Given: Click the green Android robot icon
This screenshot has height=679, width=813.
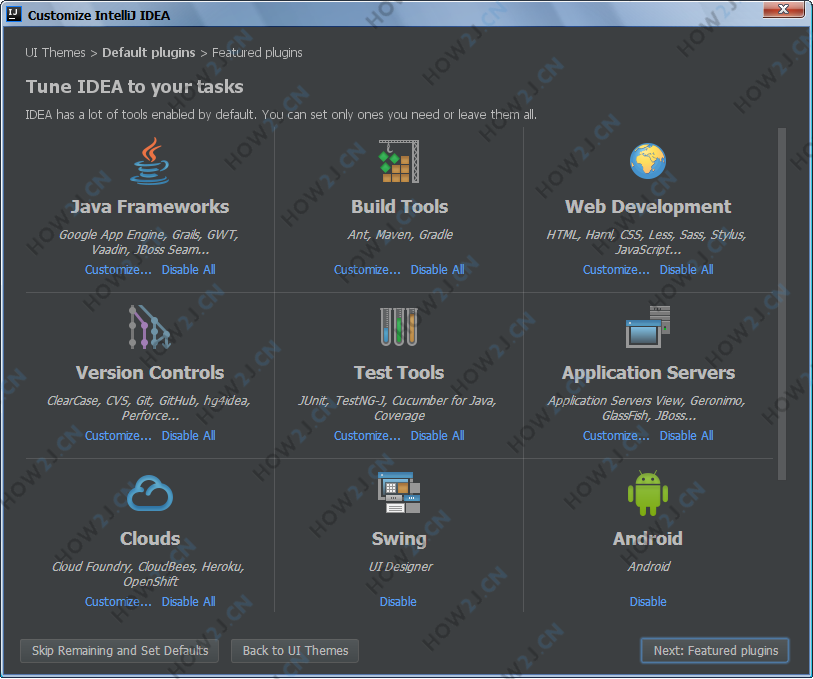Looking at the screenshot, I should 648,493.
